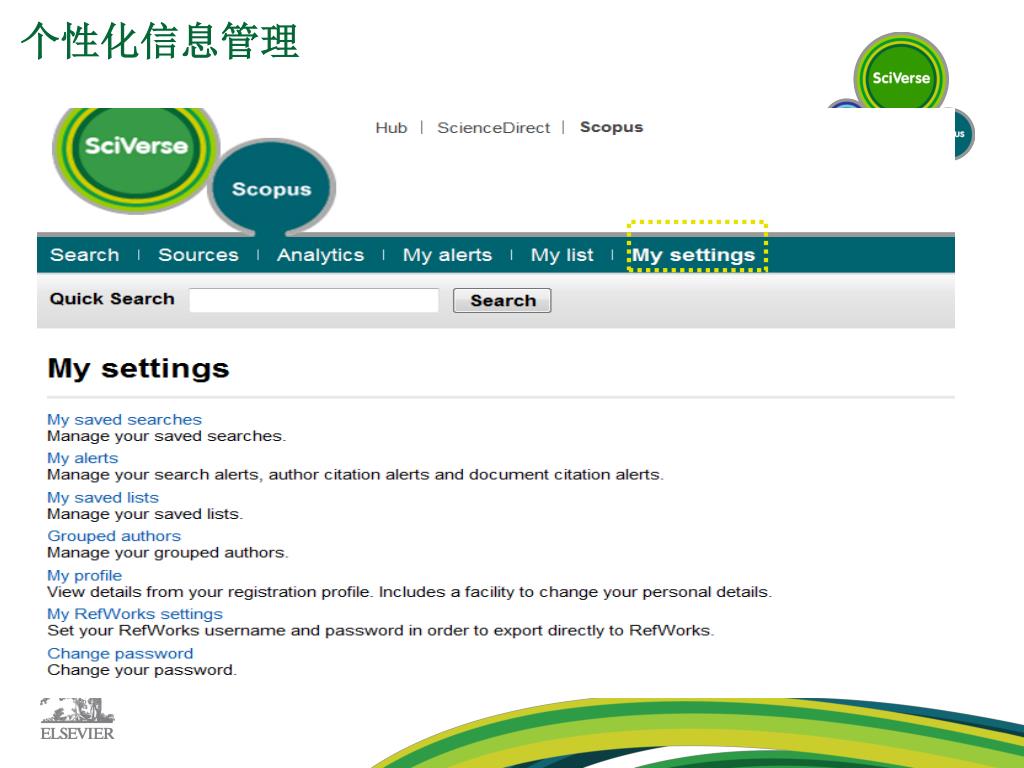Viewport: 1024px width, 768px height.
Task: Select the My settings tab
Action: [694, 255]
